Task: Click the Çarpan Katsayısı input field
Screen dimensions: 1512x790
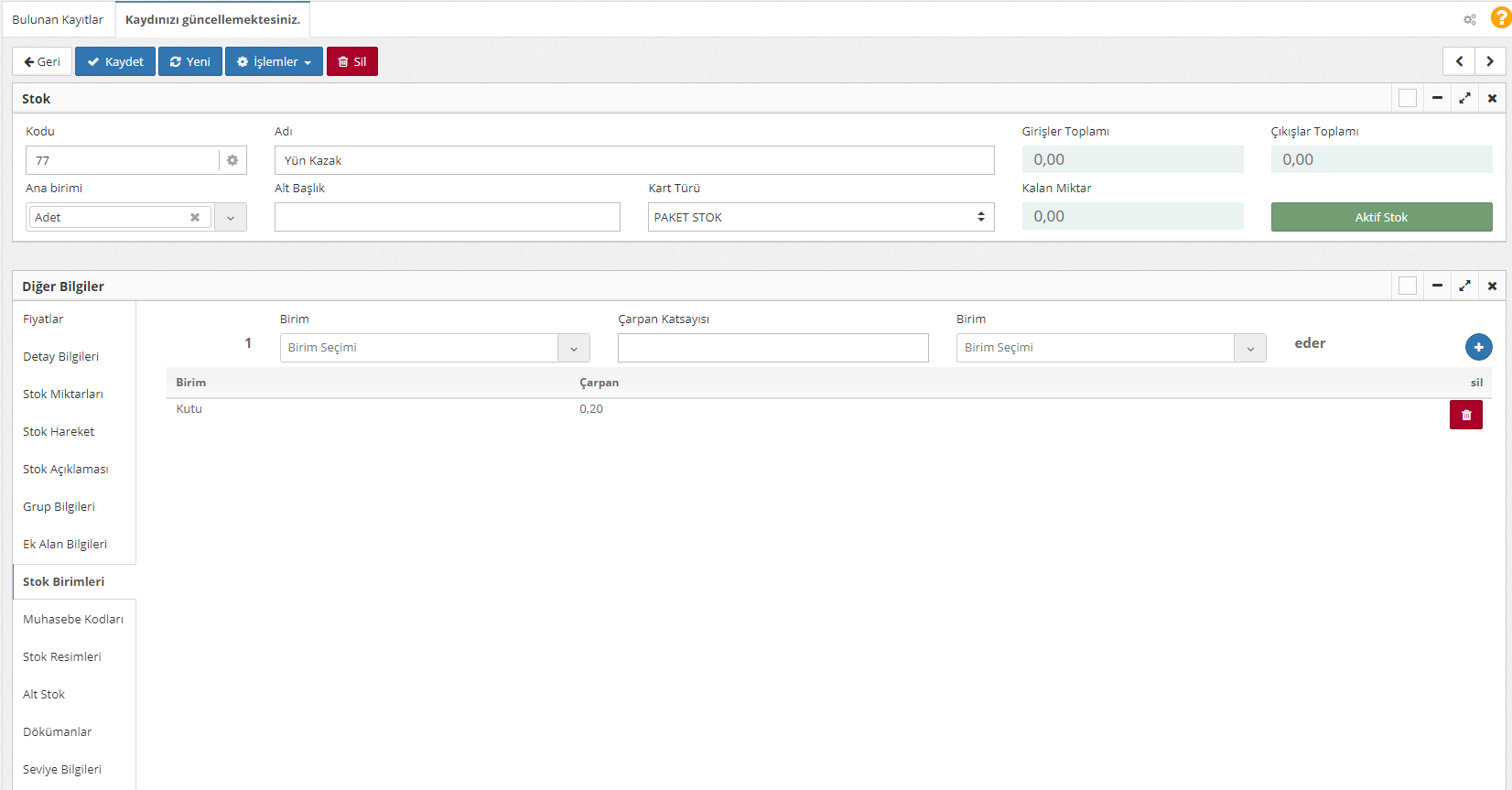Action: click(x=772, y=348)
